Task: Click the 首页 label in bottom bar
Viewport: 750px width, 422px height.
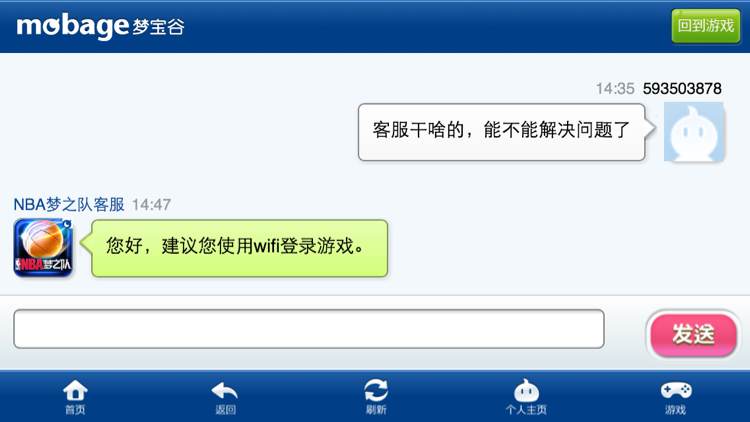Action: (75, 410)
